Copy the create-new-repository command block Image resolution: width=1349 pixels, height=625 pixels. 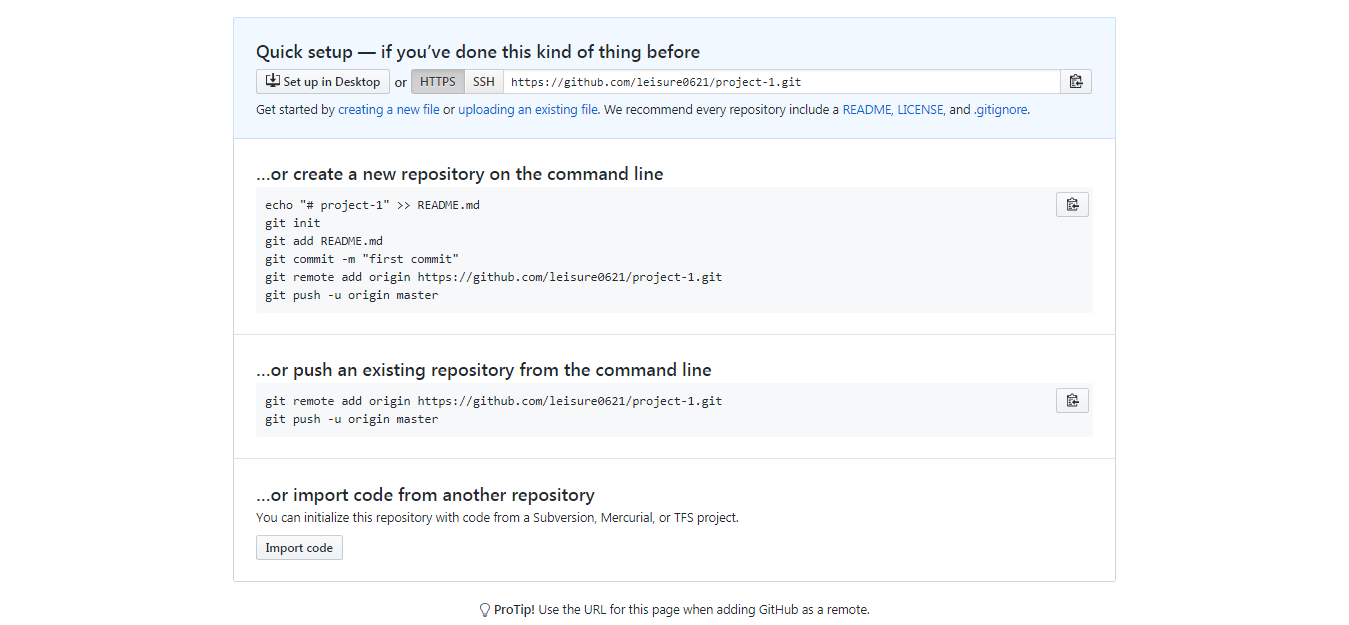click(1072, 204)
